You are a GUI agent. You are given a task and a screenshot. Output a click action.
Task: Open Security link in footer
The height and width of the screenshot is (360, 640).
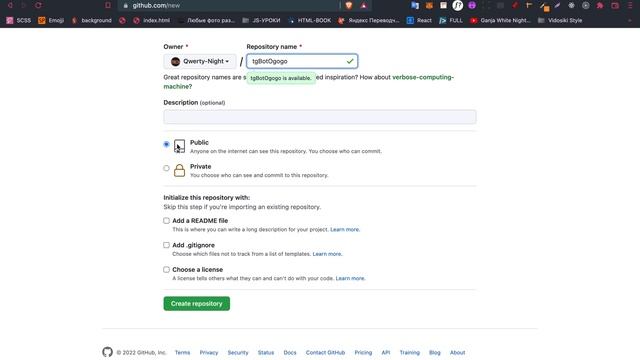click(238, 352)
